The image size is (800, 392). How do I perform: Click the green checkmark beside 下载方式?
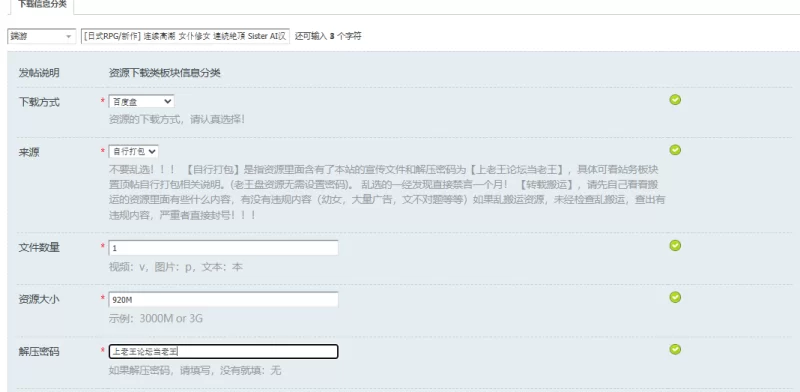coord(675,100)
